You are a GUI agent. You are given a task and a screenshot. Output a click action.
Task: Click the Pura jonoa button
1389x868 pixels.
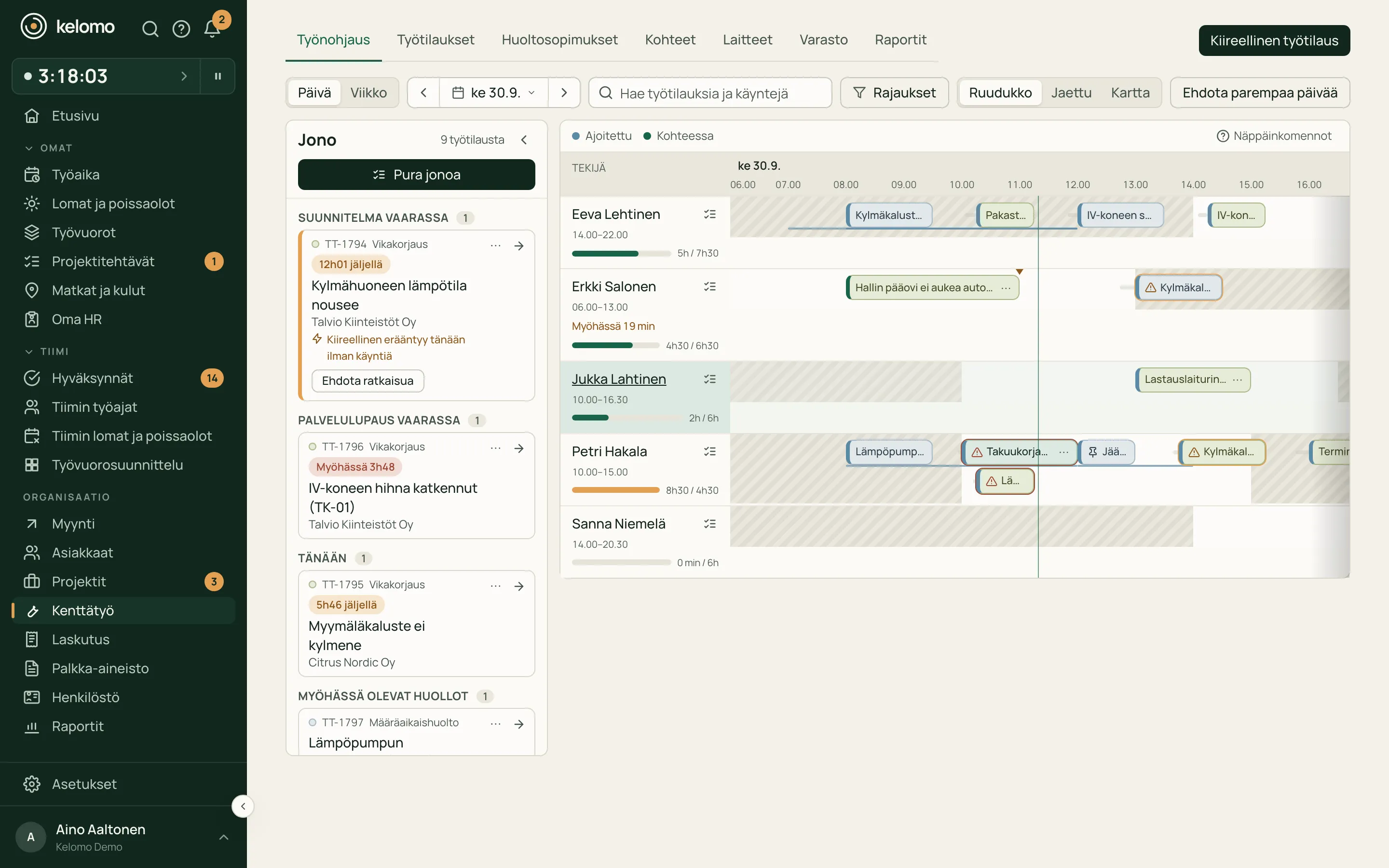click(x=416, y=175)
